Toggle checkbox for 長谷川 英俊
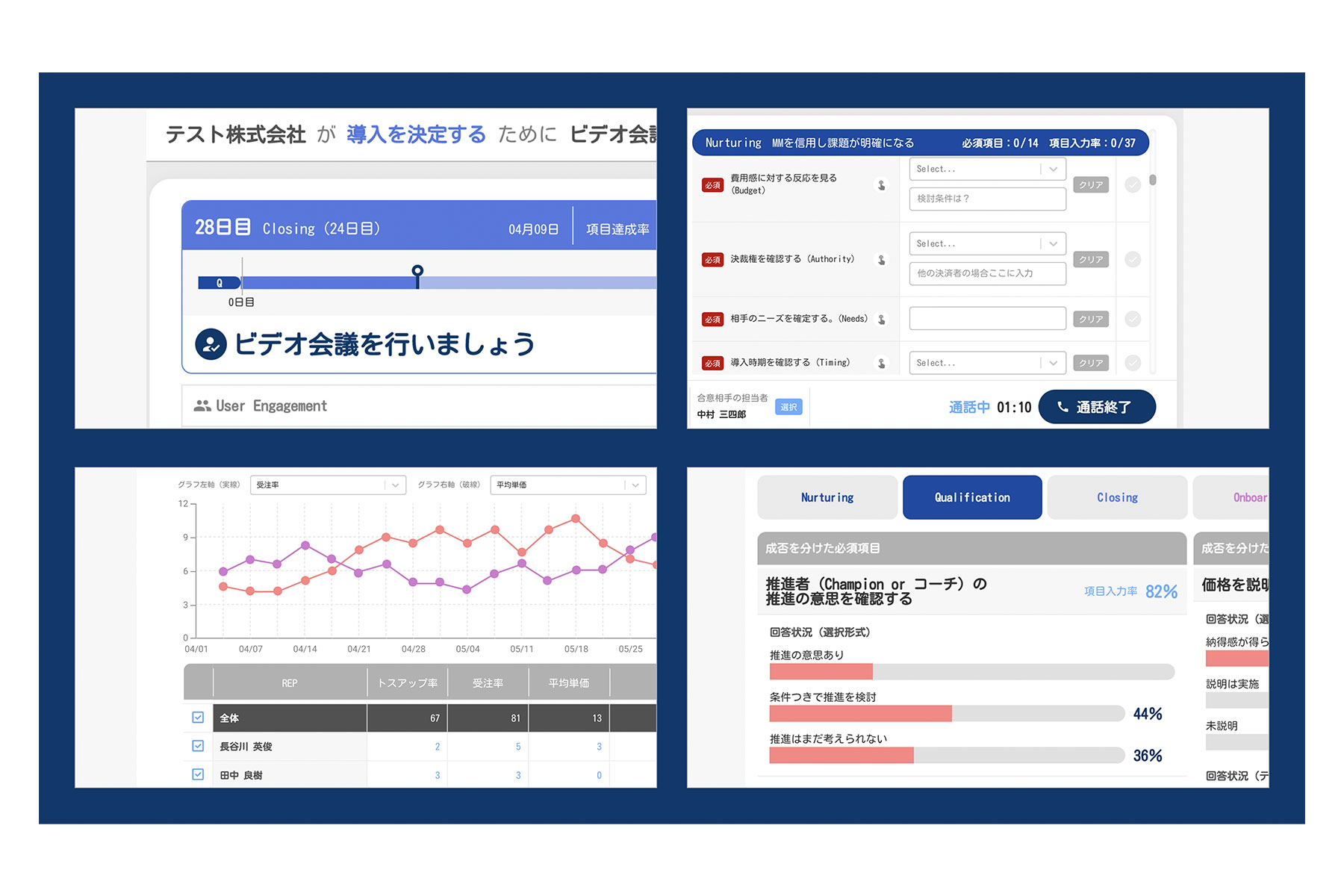 point(198,746)
